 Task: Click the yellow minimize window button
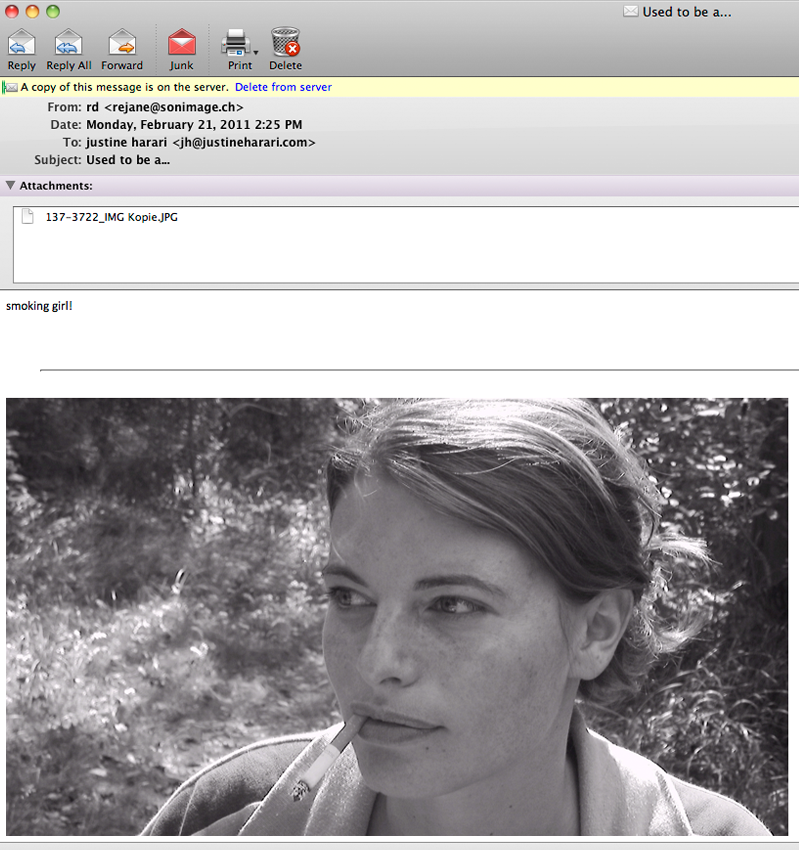(x=33, y=11)
